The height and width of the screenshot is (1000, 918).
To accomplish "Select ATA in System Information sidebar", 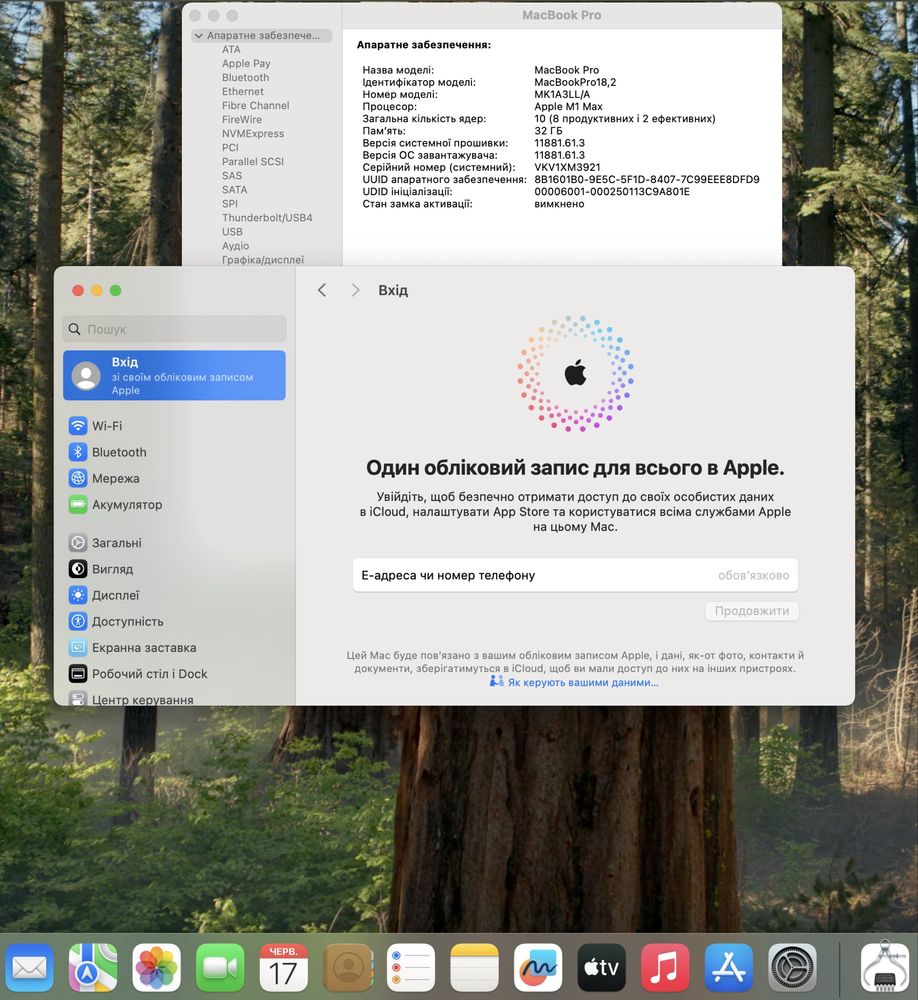I will point(231,50).
